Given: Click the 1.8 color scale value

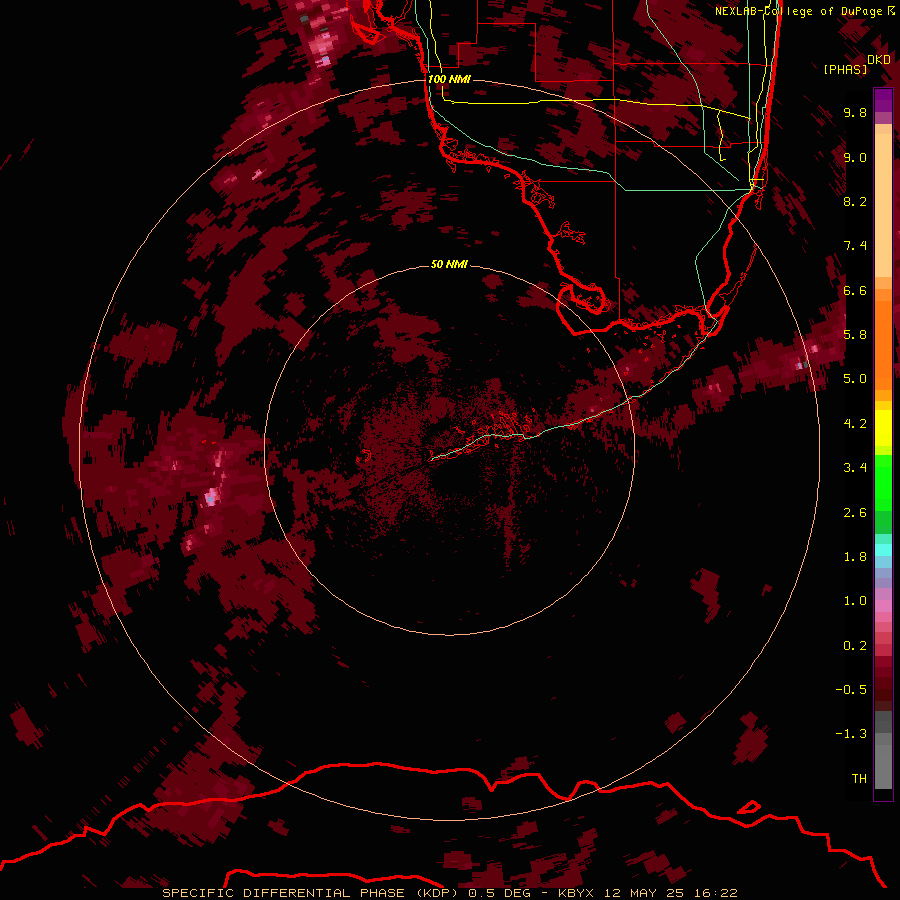Looking at the screenshot, I should pyautogui.click(x=855, y=557).
